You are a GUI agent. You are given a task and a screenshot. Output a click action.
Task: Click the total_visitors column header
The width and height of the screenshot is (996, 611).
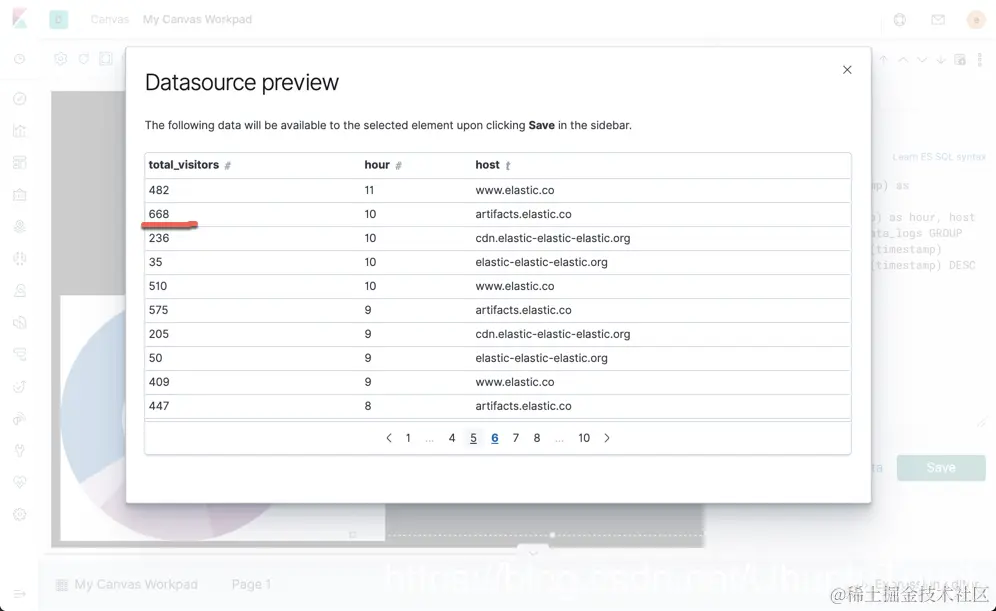coord(184,164)
